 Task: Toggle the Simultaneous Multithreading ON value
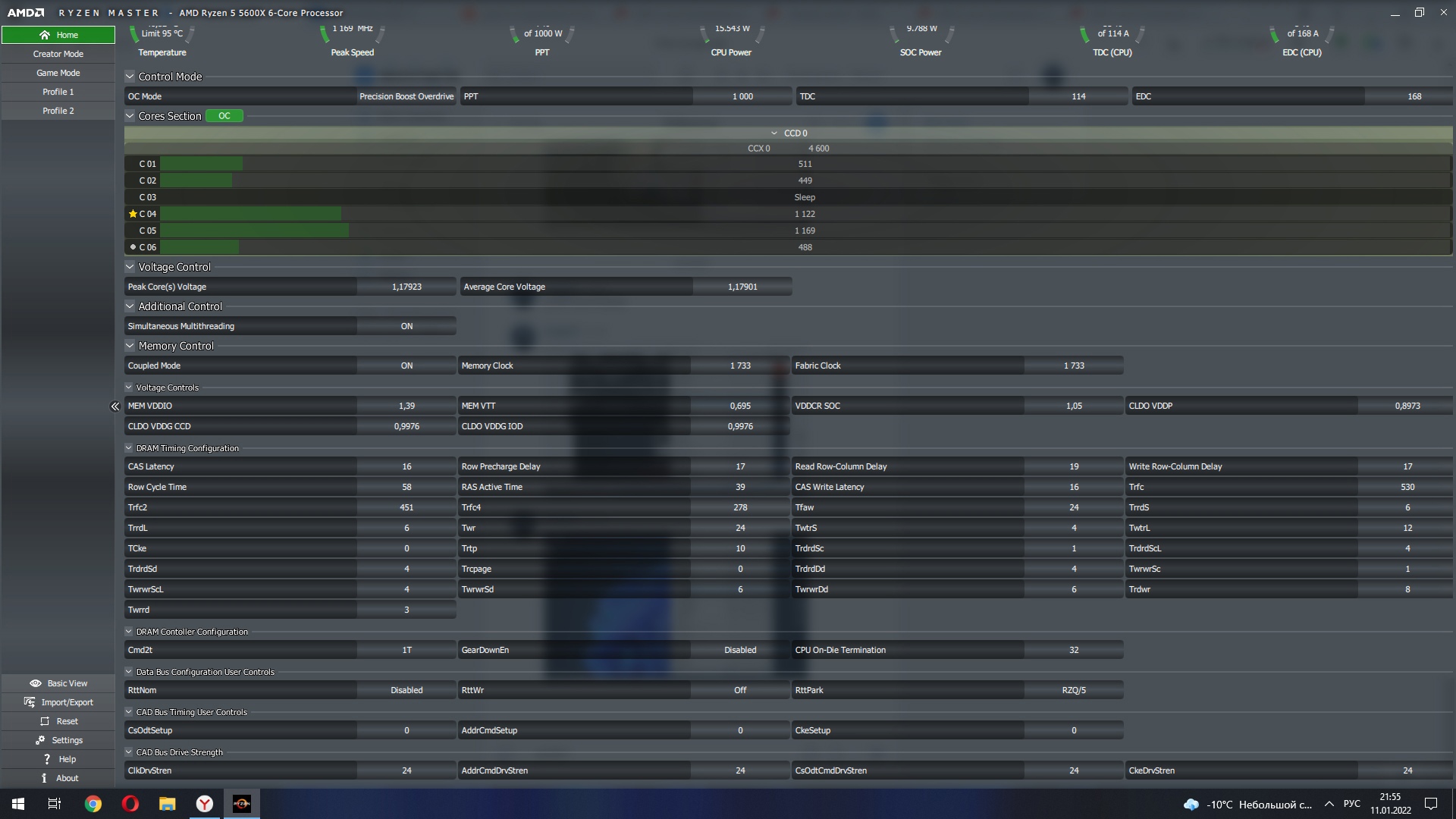406,326
